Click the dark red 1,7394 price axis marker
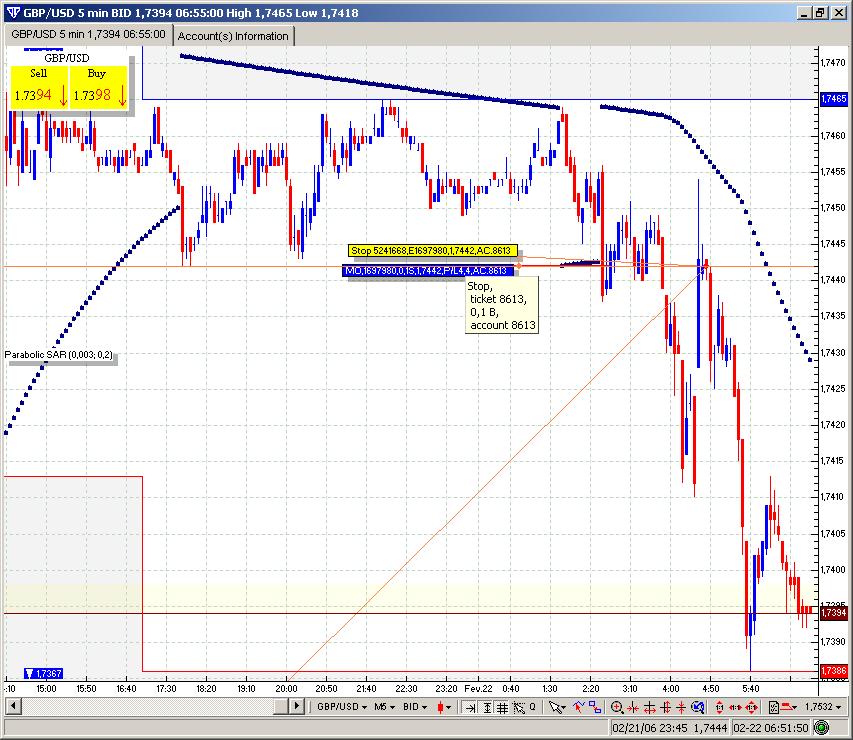Viewport: 853px width, 740px height. point(833,613)
